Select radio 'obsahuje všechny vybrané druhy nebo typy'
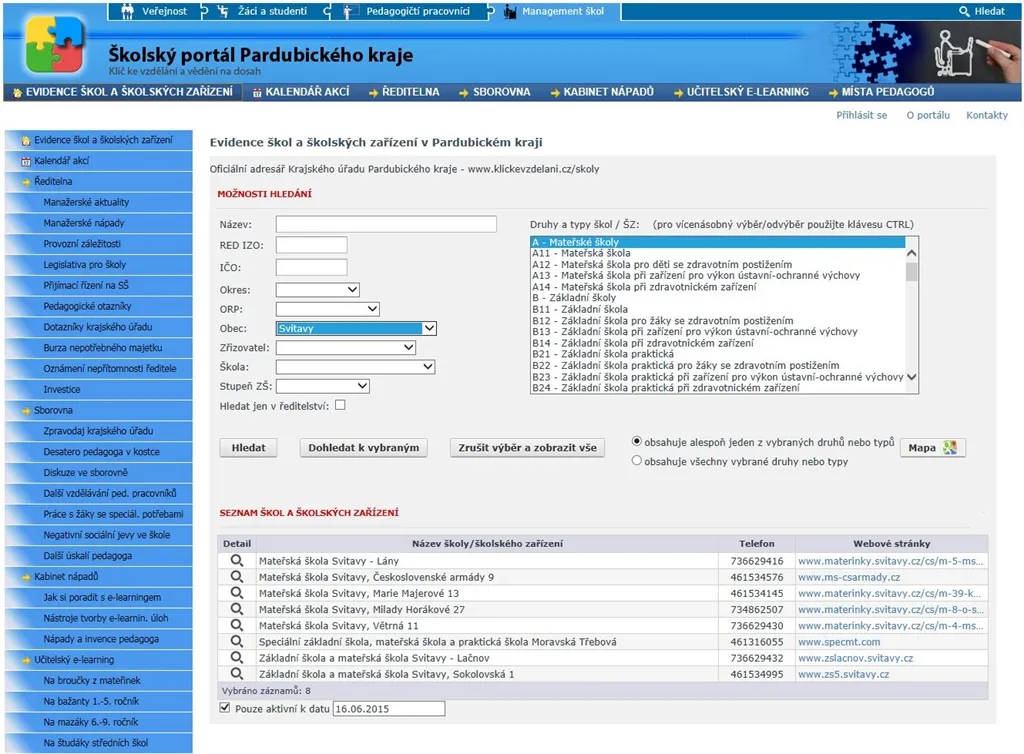The height and width of the screenshot is (754, 1024). 637,460
